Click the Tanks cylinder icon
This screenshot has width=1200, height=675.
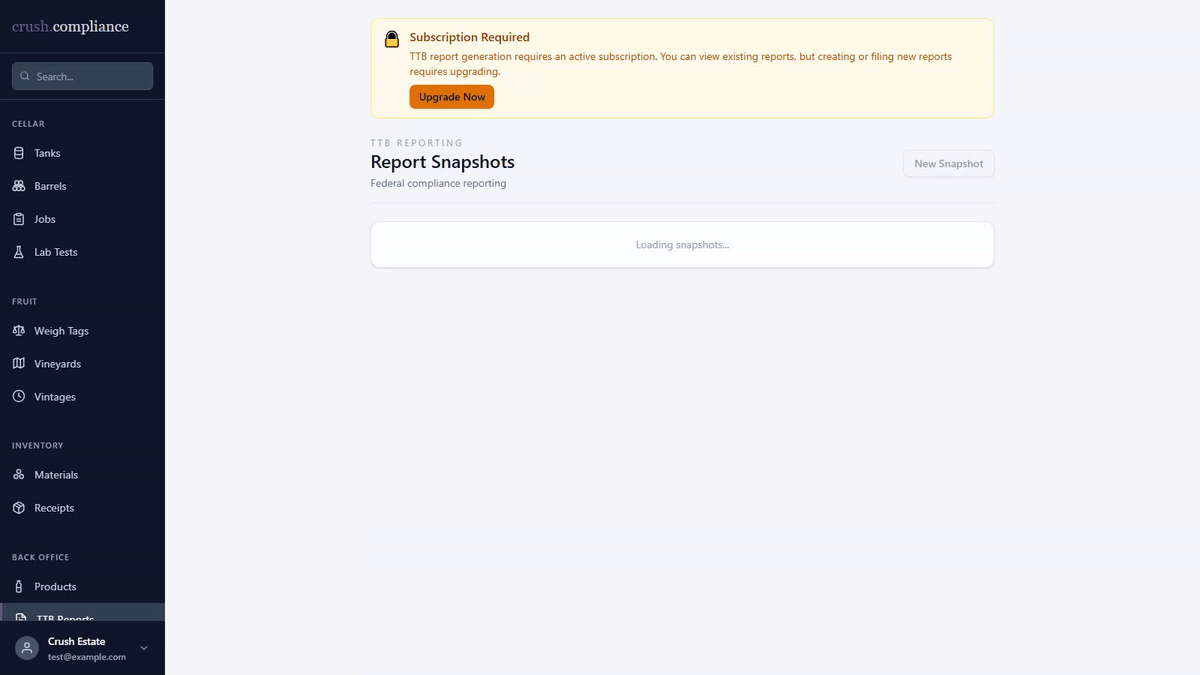pyautogui.click(x=18, y=153)
